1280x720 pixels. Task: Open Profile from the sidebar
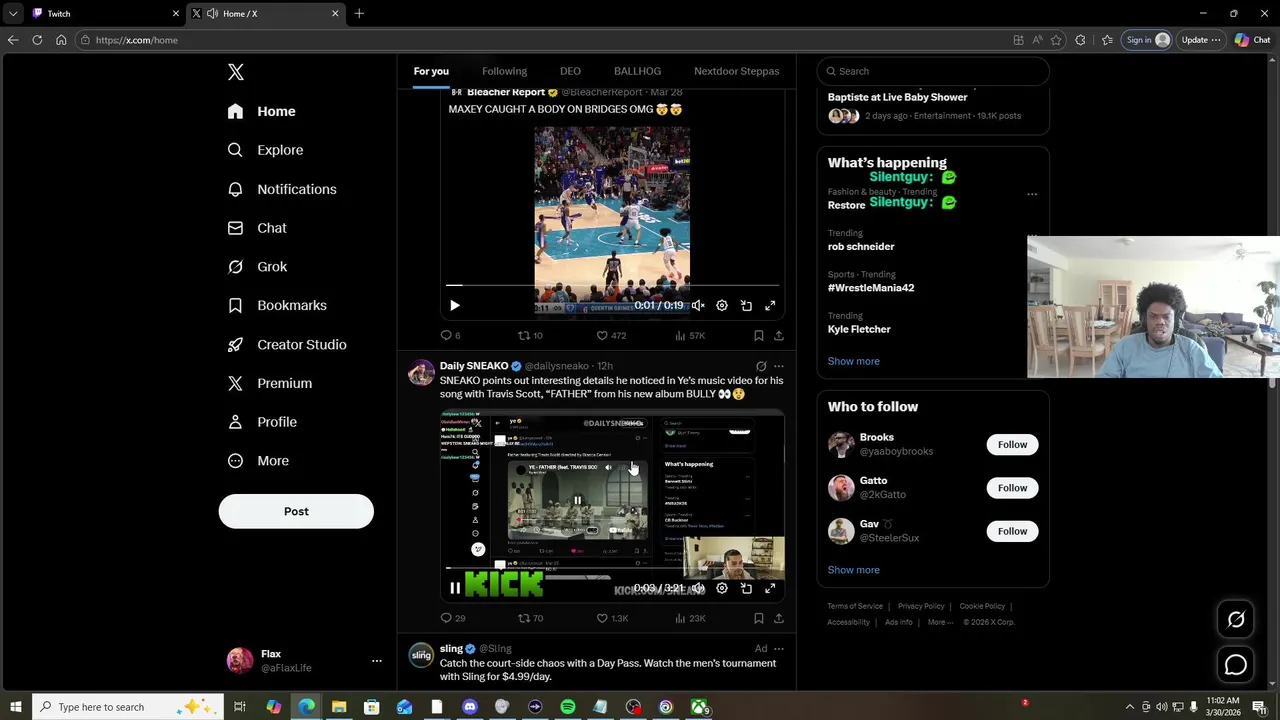[x=262, y=422]
